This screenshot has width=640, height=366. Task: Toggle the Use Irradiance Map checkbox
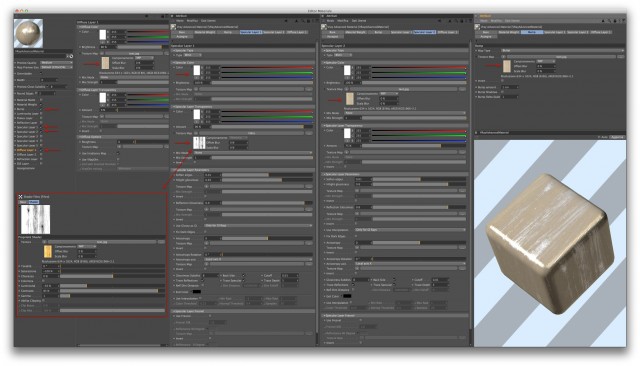tap(118, 153)
